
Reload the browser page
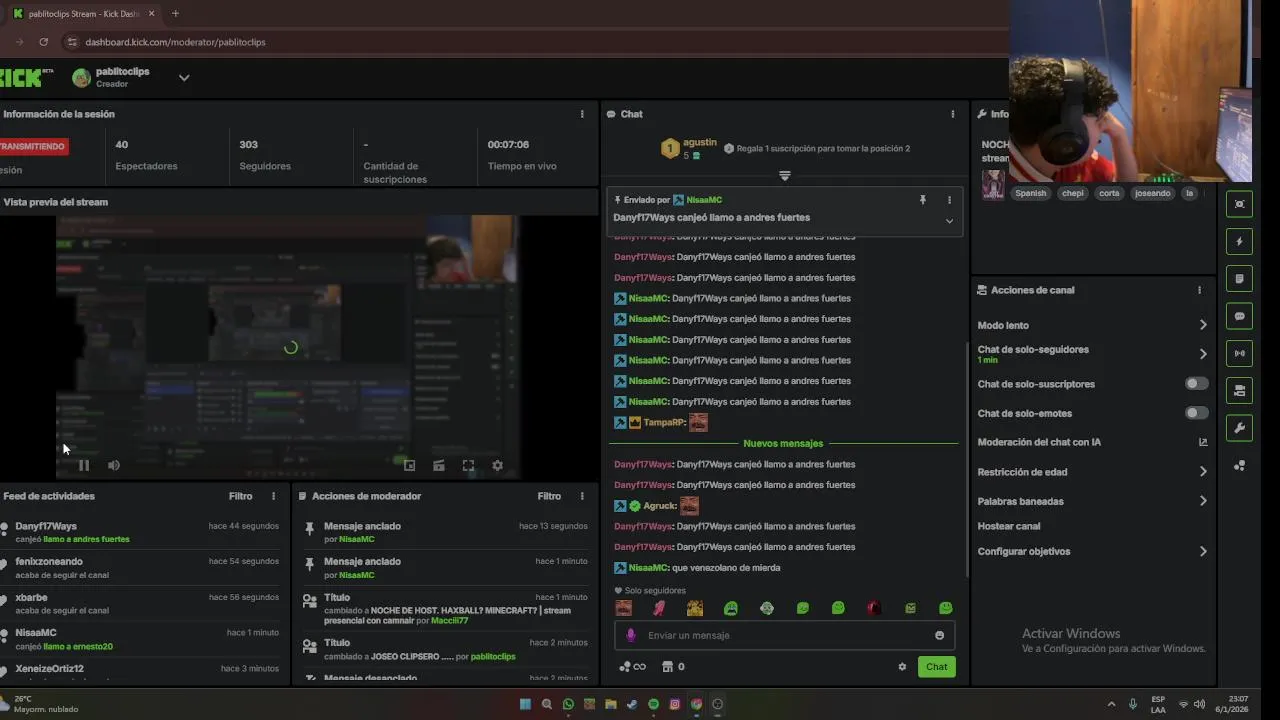(x=43, y=42)
